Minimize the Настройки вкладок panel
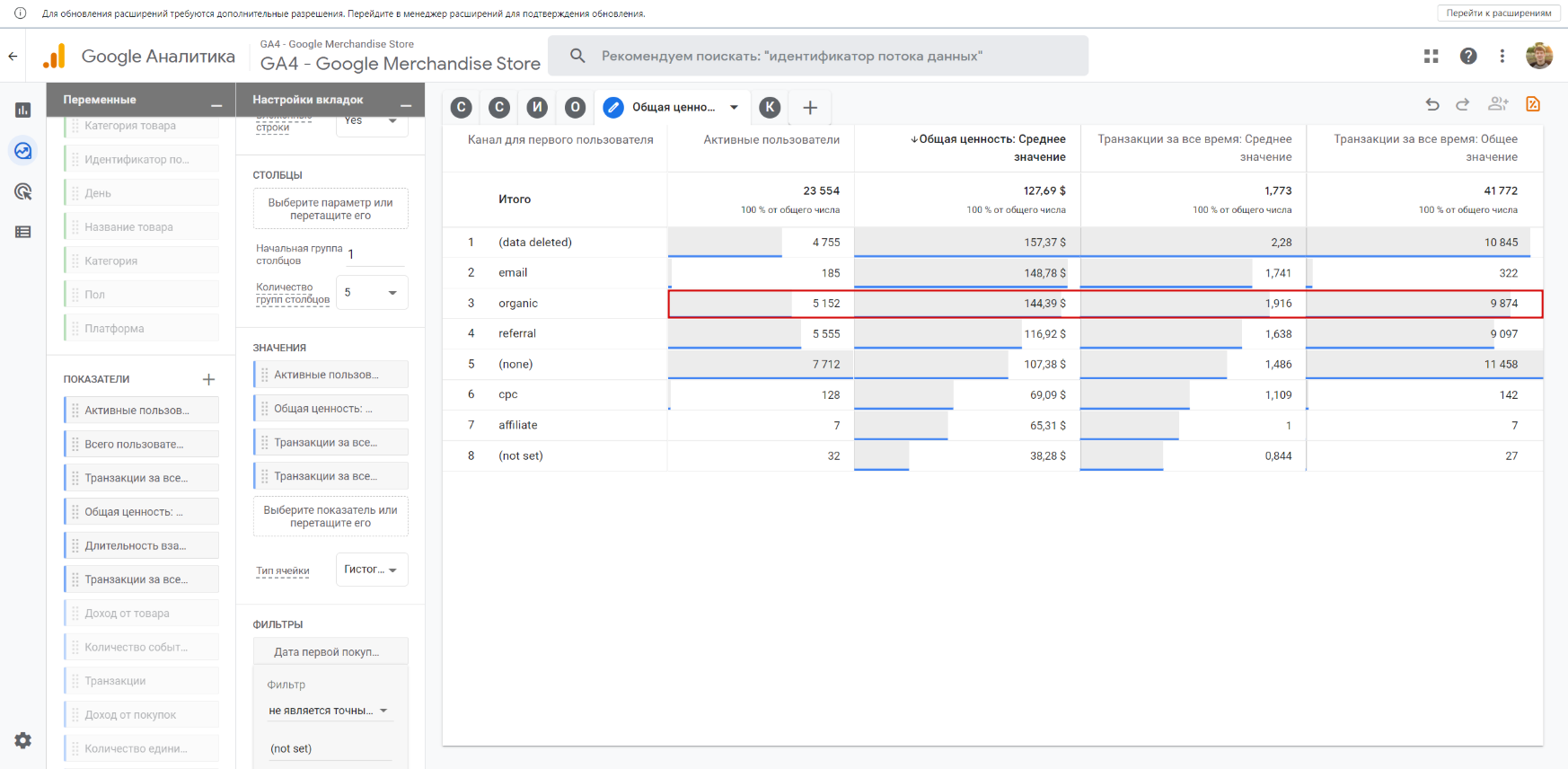Screen dimensions: 1568x769 tap(406, 106)
